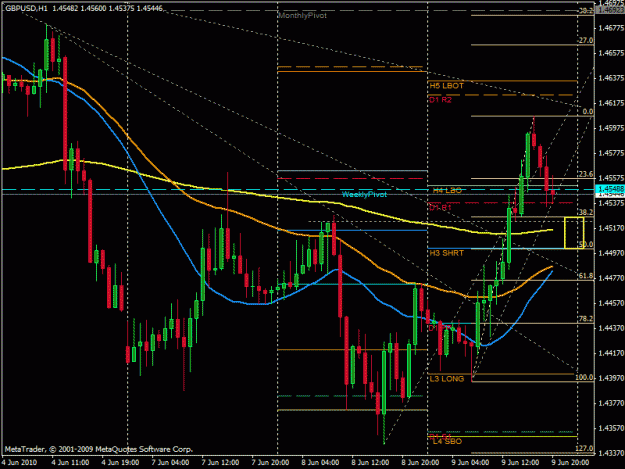Screen dimensions: 625x469
Task: Click price axis value 1.44370
Action: coord(611,328)
